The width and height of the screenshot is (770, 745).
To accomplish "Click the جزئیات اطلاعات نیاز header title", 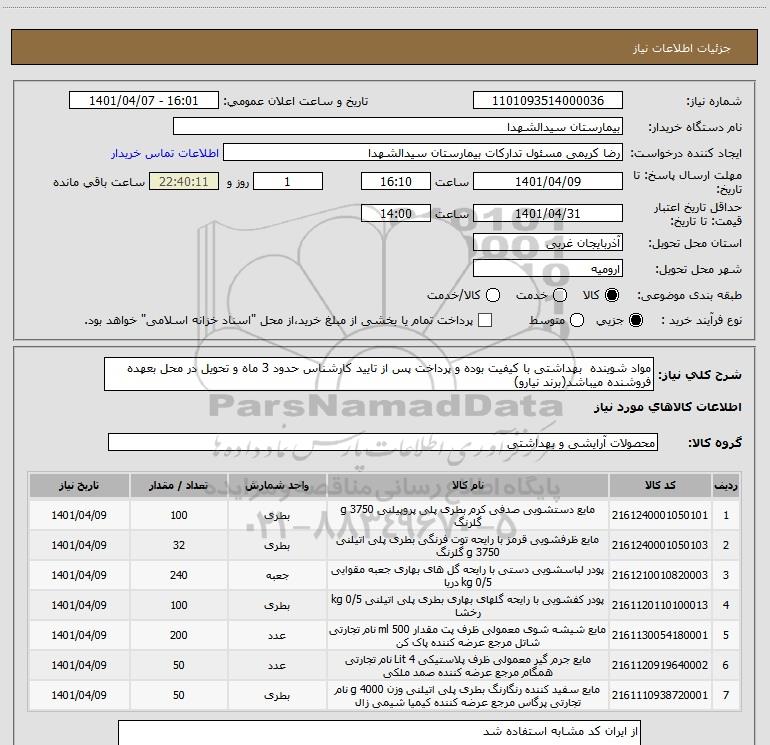I will click(x=682, y=48).
